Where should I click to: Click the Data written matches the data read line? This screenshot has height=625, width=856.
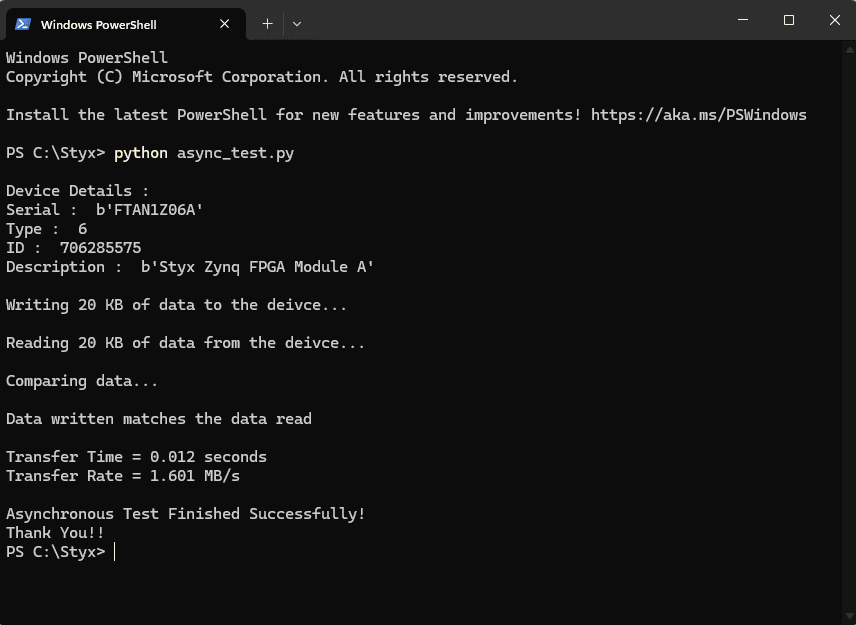click(158, 419)
